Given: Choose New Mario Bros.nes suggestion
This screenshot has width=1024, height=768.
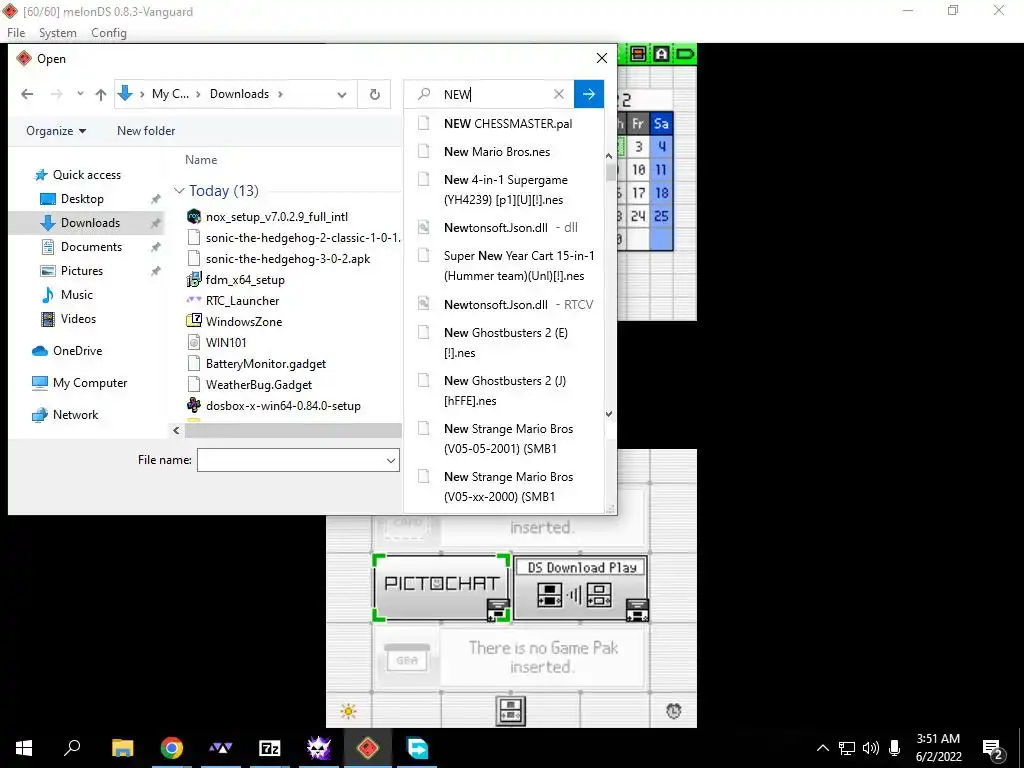Looking at the screenshot, I should 504,152.
